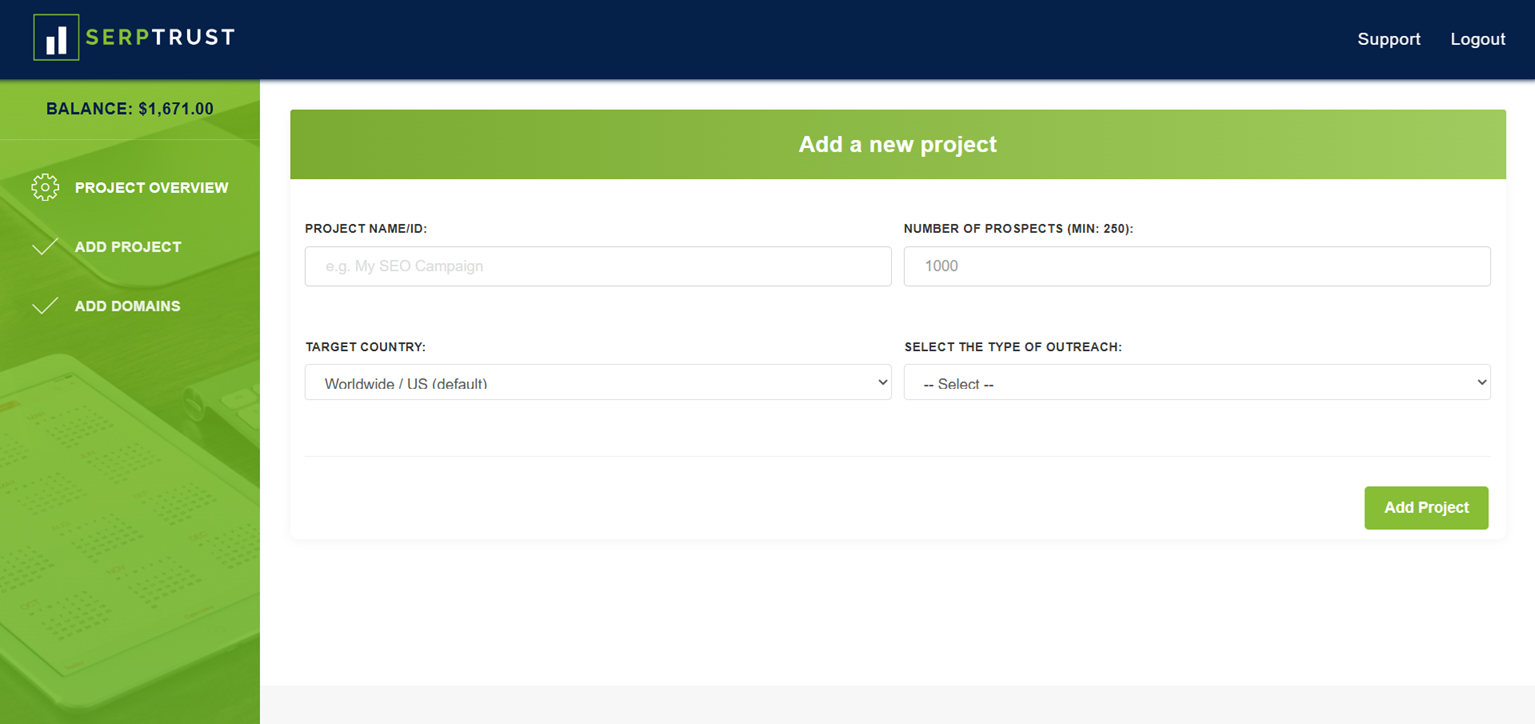Select Add Project in the sidebar menu
The width and height of the screenshot is (1535, 724).
(128, 246)
